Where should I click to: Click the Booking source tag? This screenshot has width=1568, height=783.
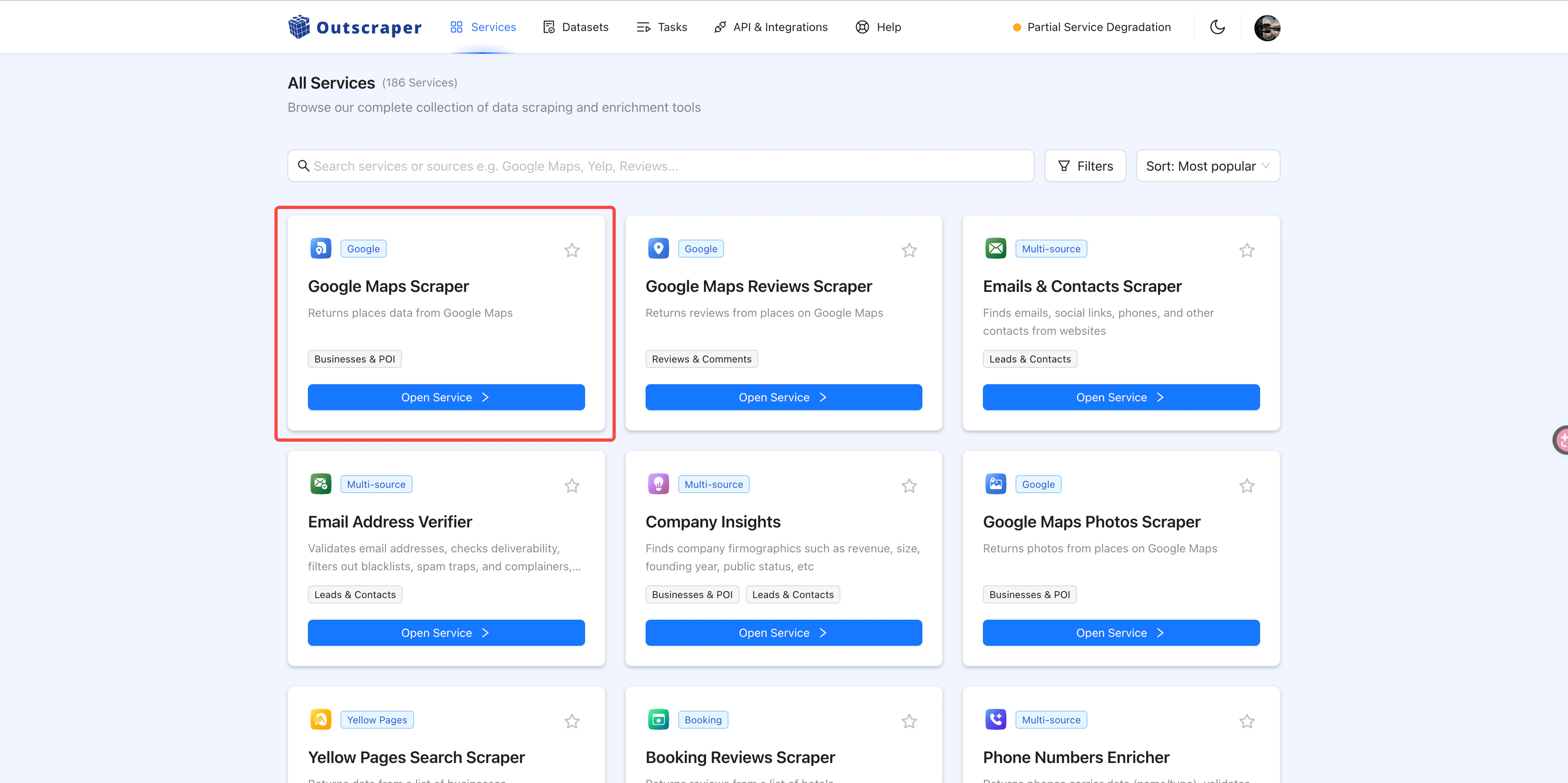click(703, 720)
